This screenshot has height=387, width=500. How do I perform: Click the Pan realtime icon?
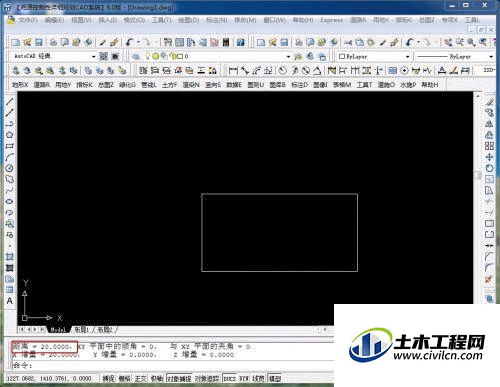pos(448,42)
